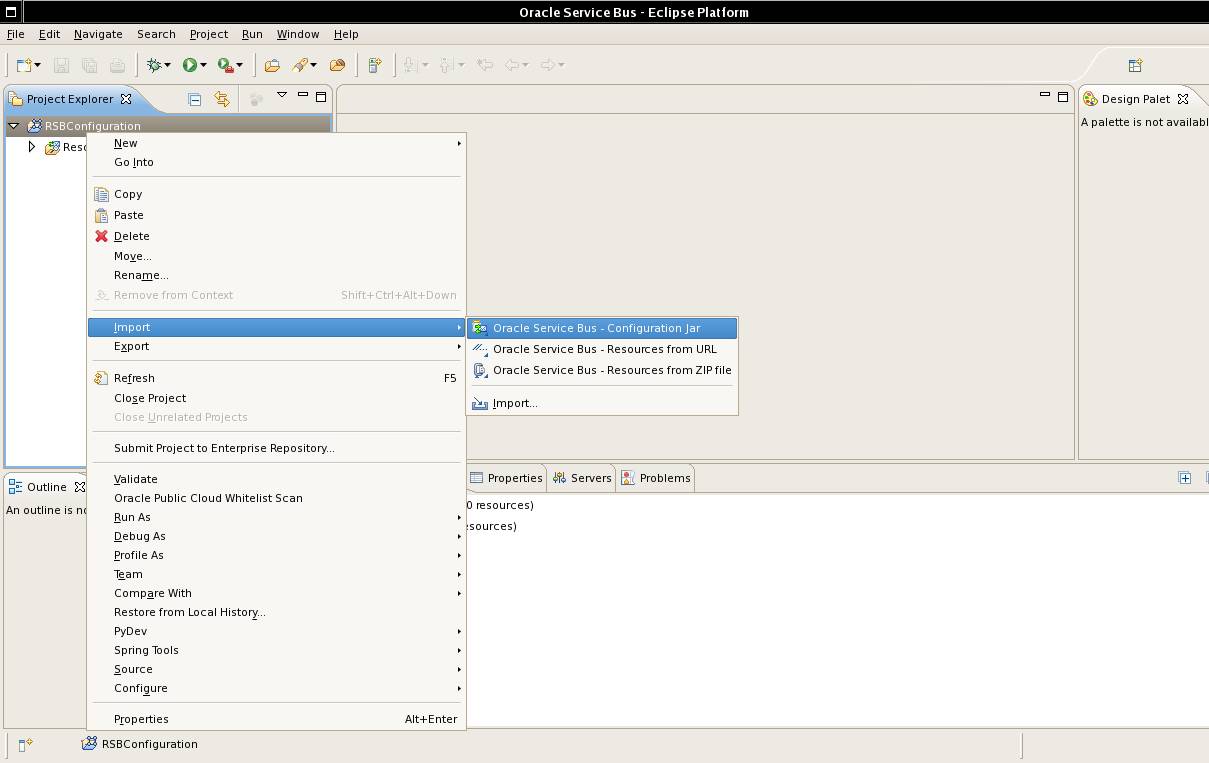Toggle Link with Editor in Project Explorer
The width and height of the screenshot is (1209, 763).
(222, 99)
